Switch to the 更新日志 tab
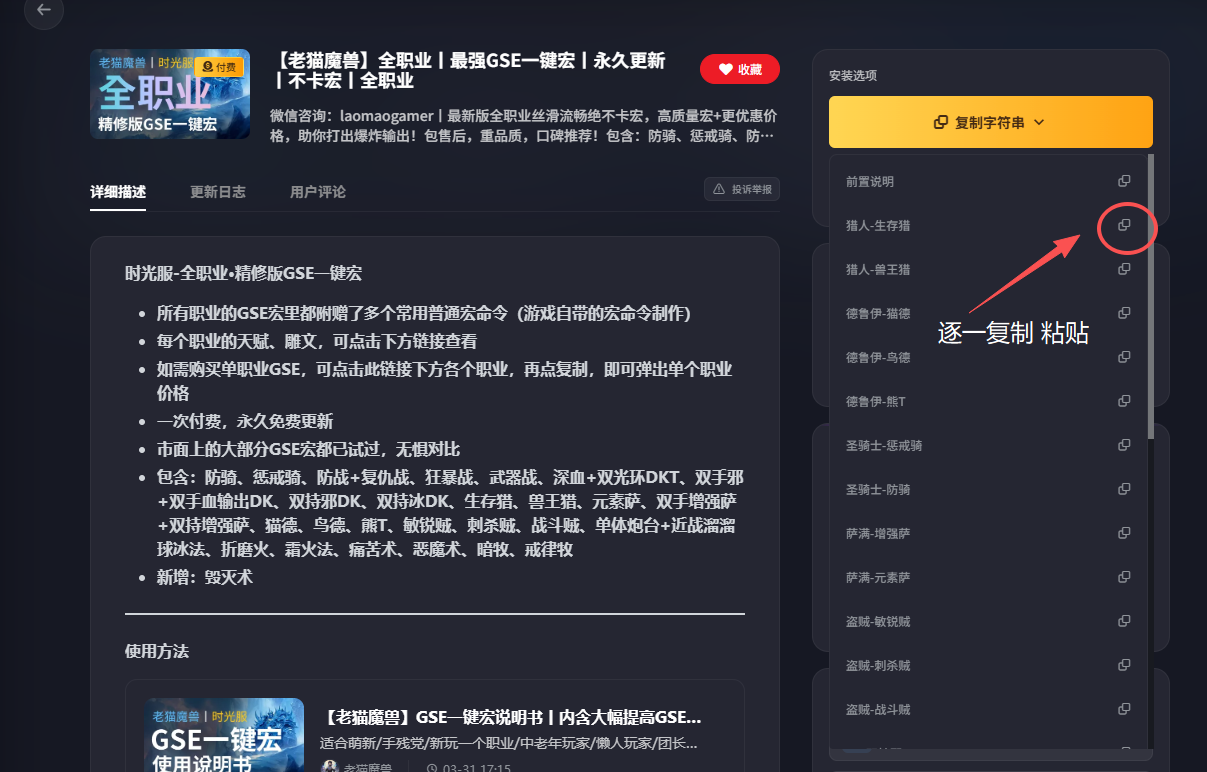Screen dimensions: 1207x772 tap(218, 191)
